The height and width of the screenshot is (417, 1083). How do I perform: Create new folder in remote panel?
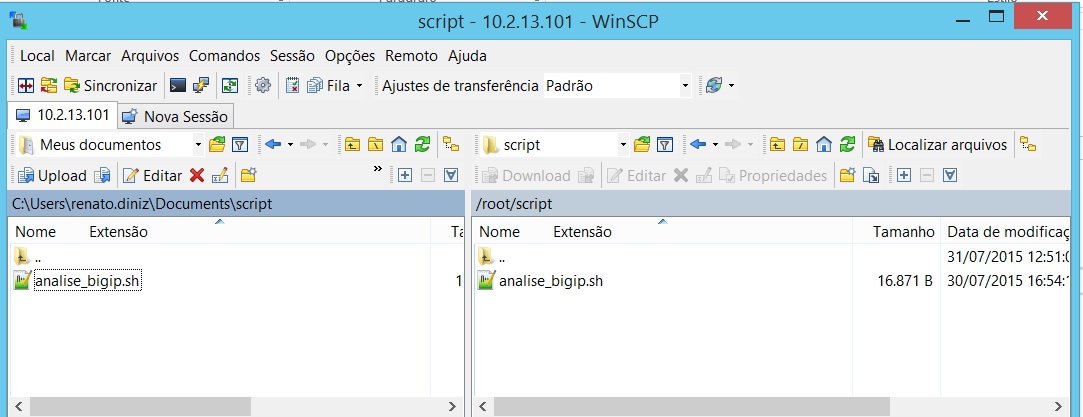point(847,176)
